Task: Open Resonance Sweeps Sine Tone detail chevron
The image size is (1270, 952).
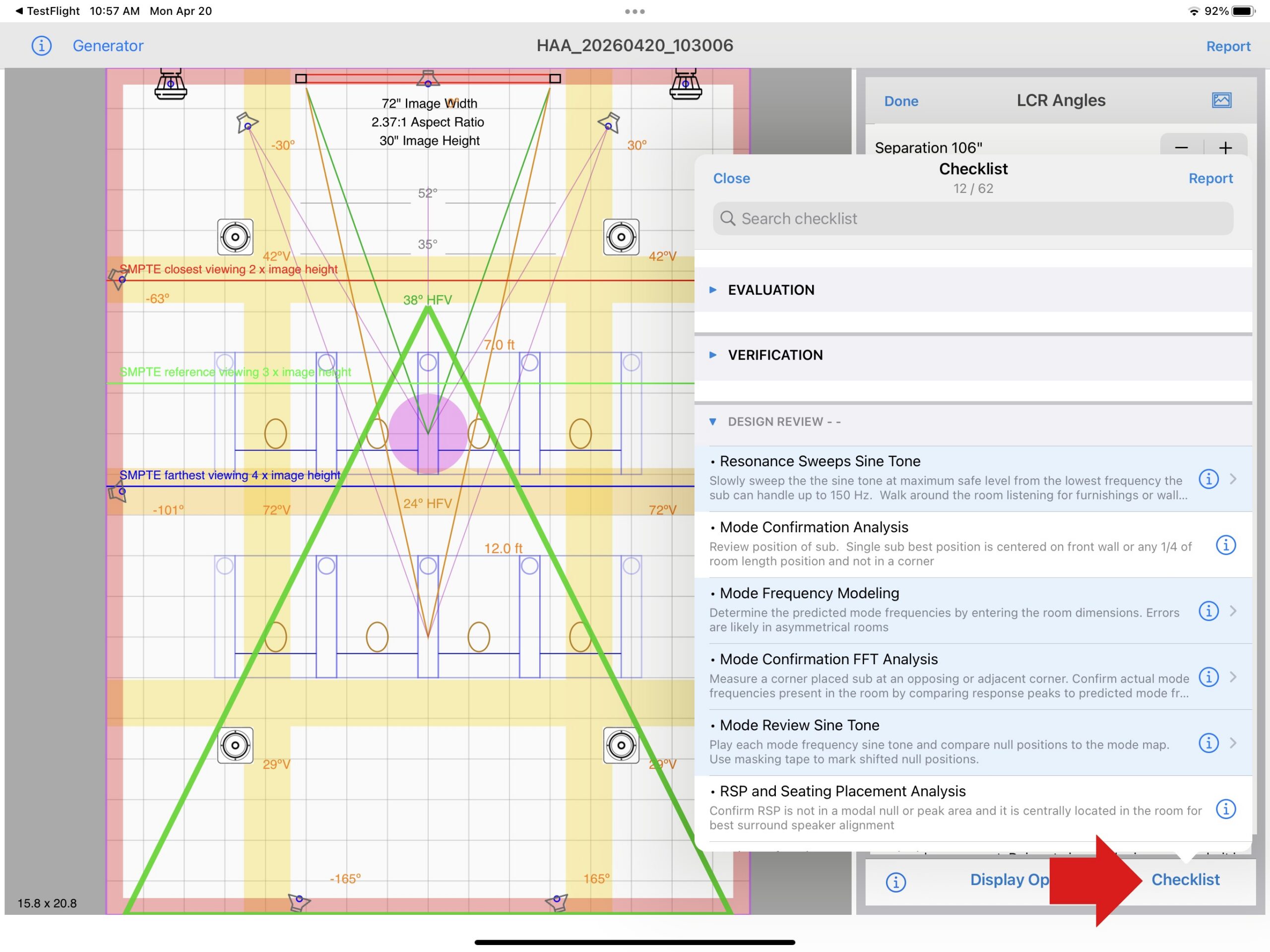Action: [1233, 478]
